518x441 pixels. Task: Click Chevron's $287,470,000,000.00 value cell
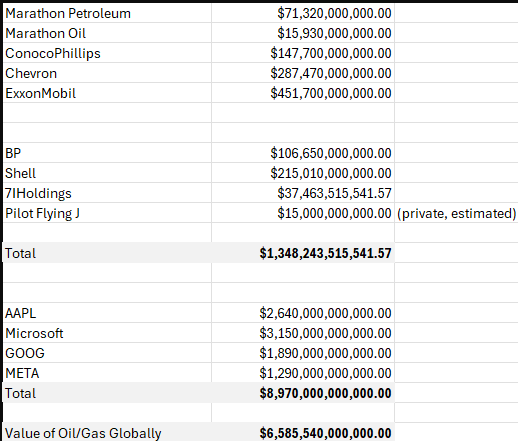point(303,73)
